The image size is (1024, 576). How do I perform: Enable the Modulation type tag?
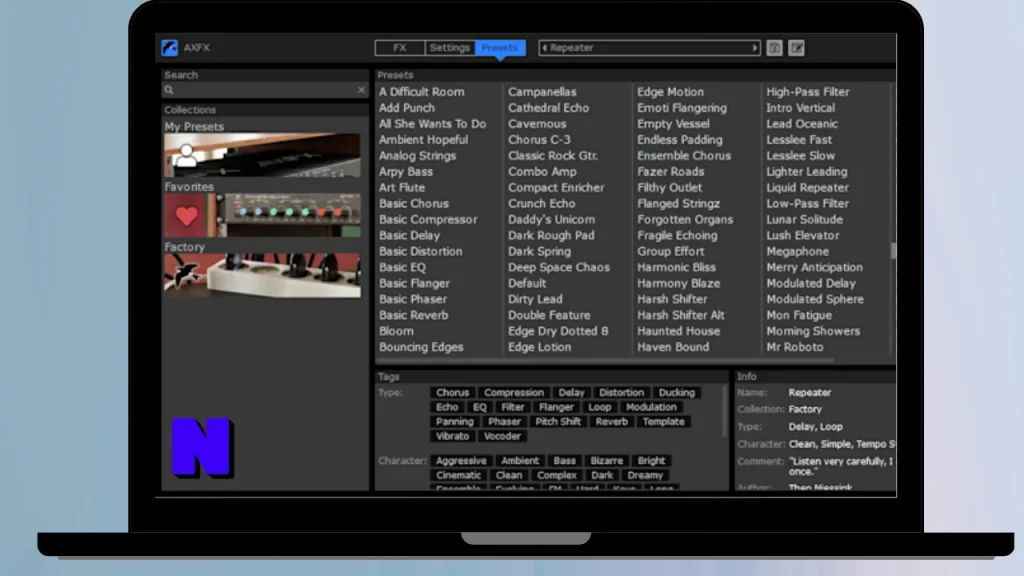[x=651, y=407]
